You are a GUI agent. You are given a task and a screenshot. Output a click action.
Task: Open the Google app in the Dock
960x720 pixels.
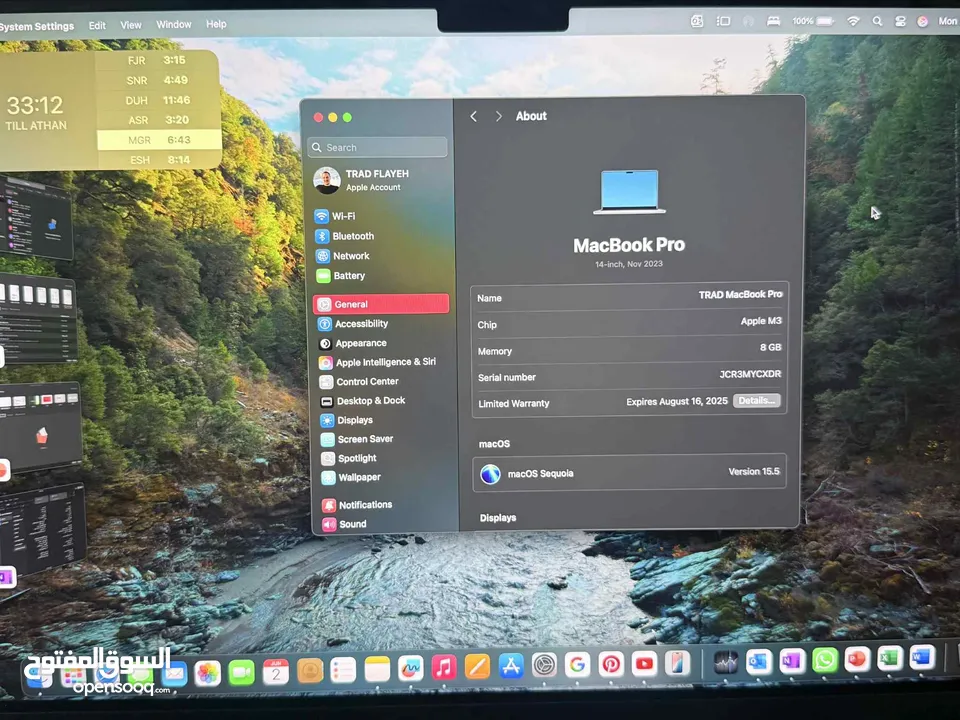(x=577, y=664)
